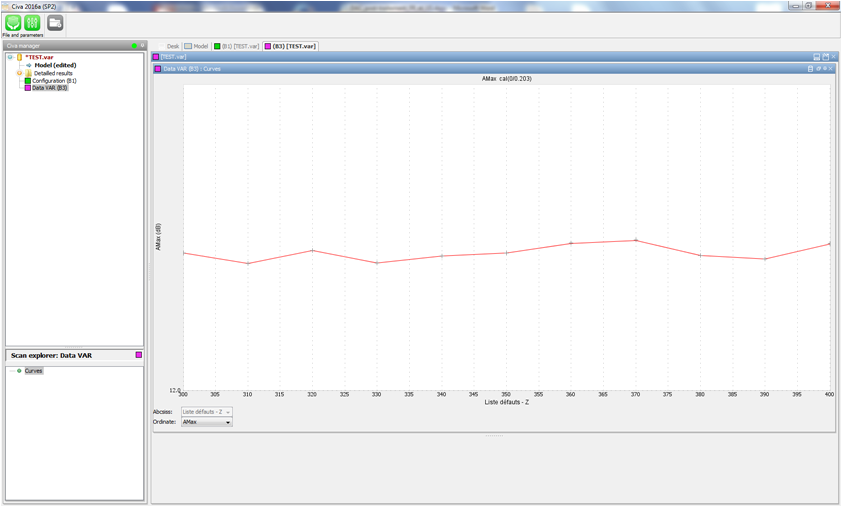
Task: Switch to the Model tab
Action: point(196,46)
